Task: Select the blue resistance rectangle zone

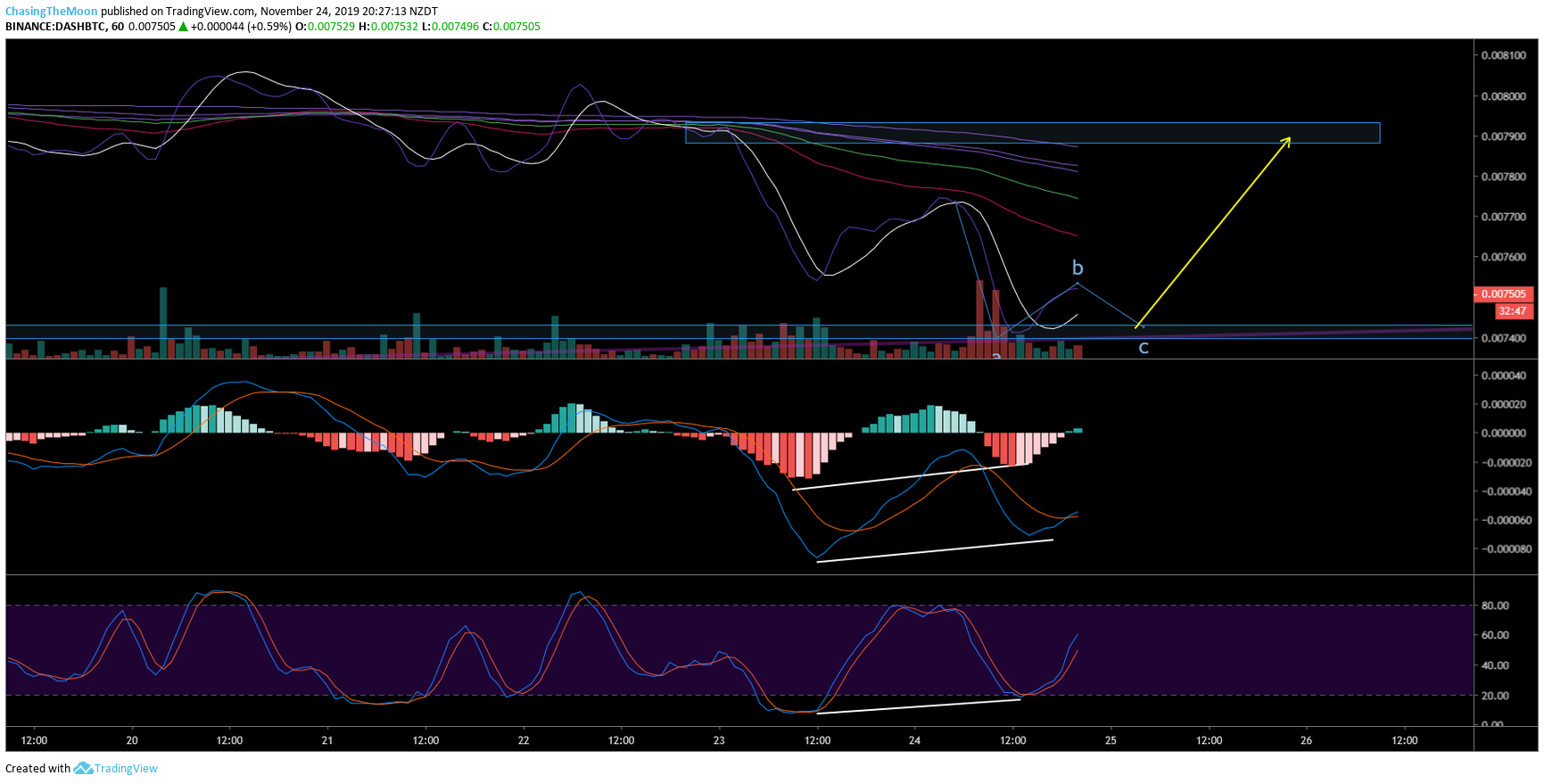Action: 1032,133
